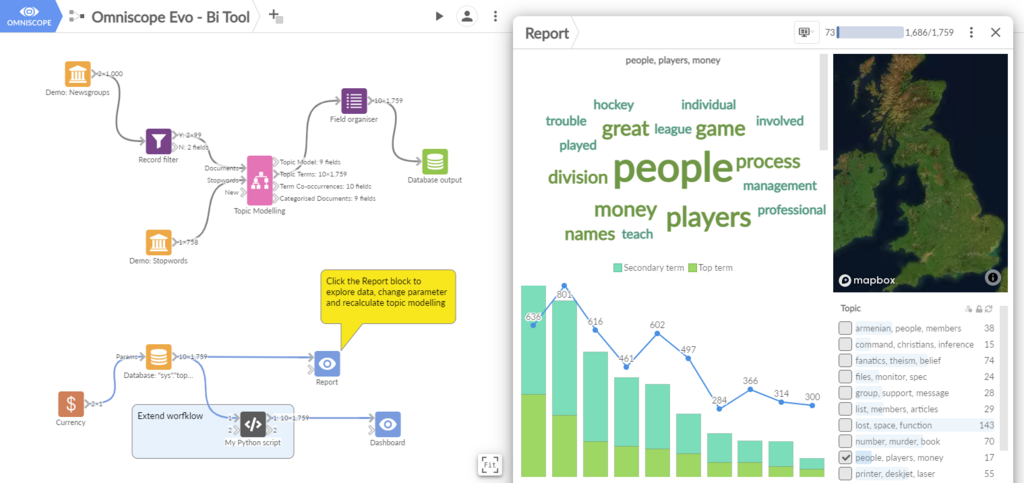Screen dimensions: 1024x483
Task: Open the workflow three-dot menu
Action: pos(496,16)
